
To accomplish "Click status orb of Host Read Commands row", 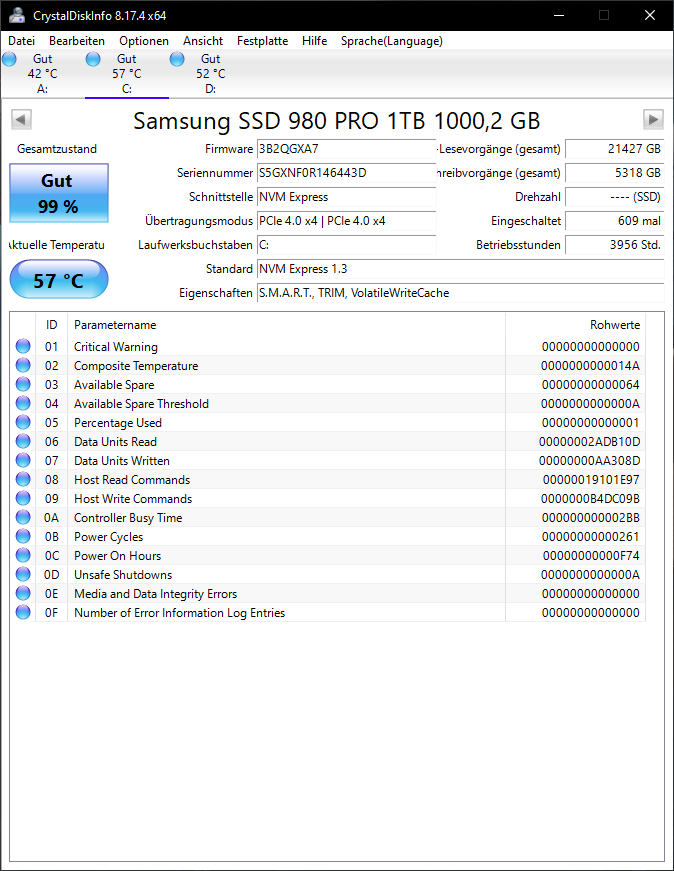I will click(x=23, y=479).
